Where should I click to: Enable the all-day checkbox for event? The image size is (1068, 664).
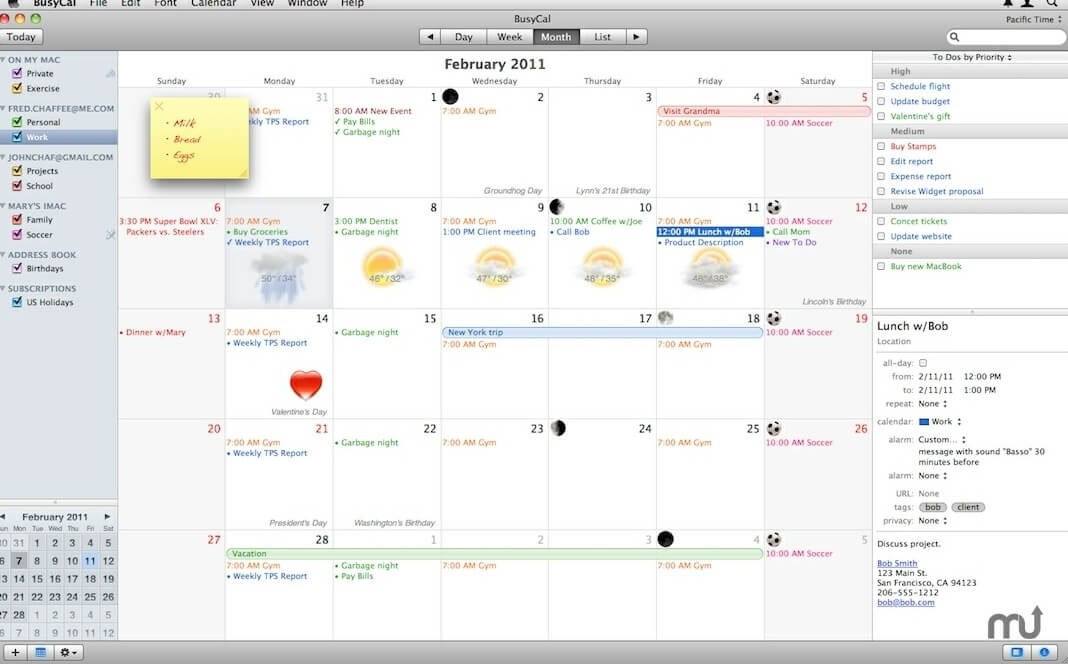click(x=923, y=363)
